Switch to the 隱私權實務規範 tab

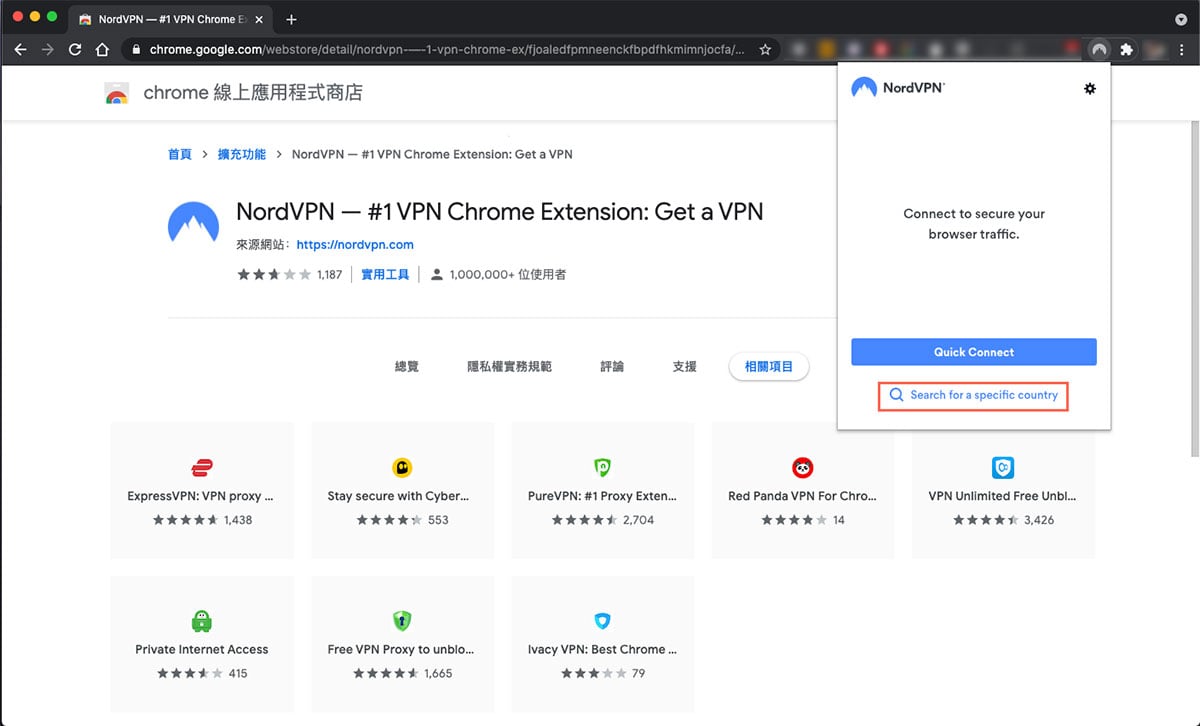510,367
